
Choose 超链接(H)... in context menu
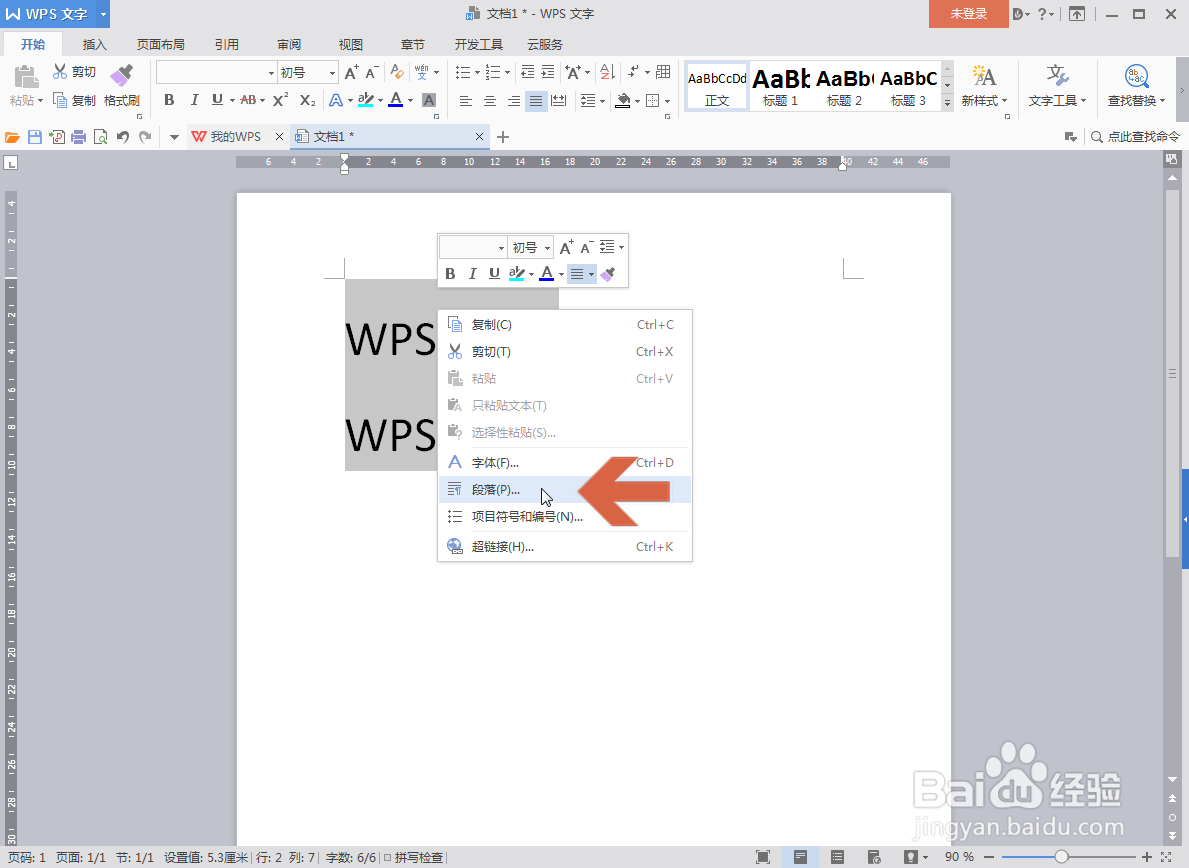[565, 547]
